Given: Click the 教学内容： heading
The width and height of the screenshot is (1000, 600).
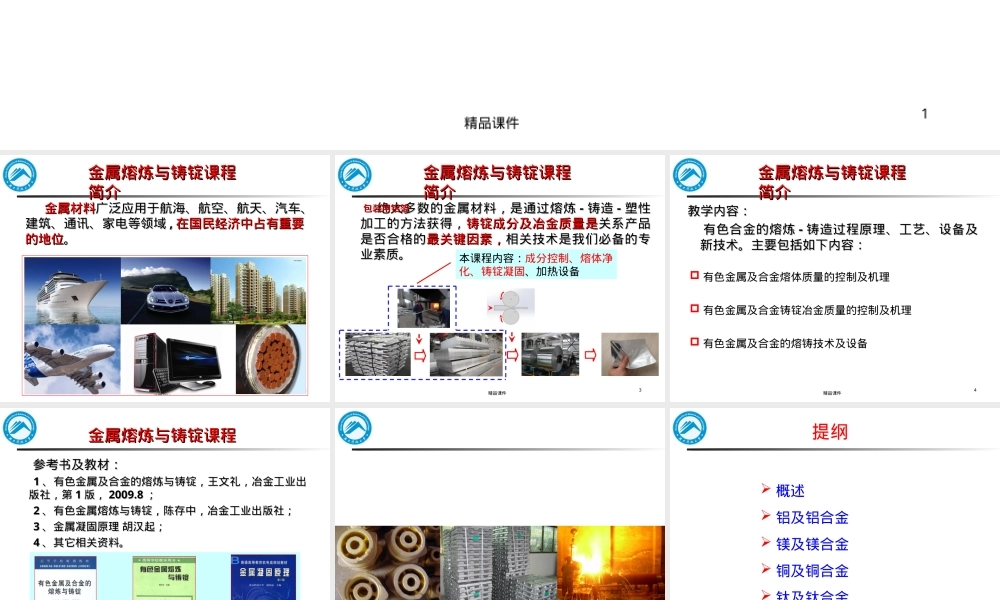Looking at the screenshot, I should pyautogui.click(x=717, y=211).
